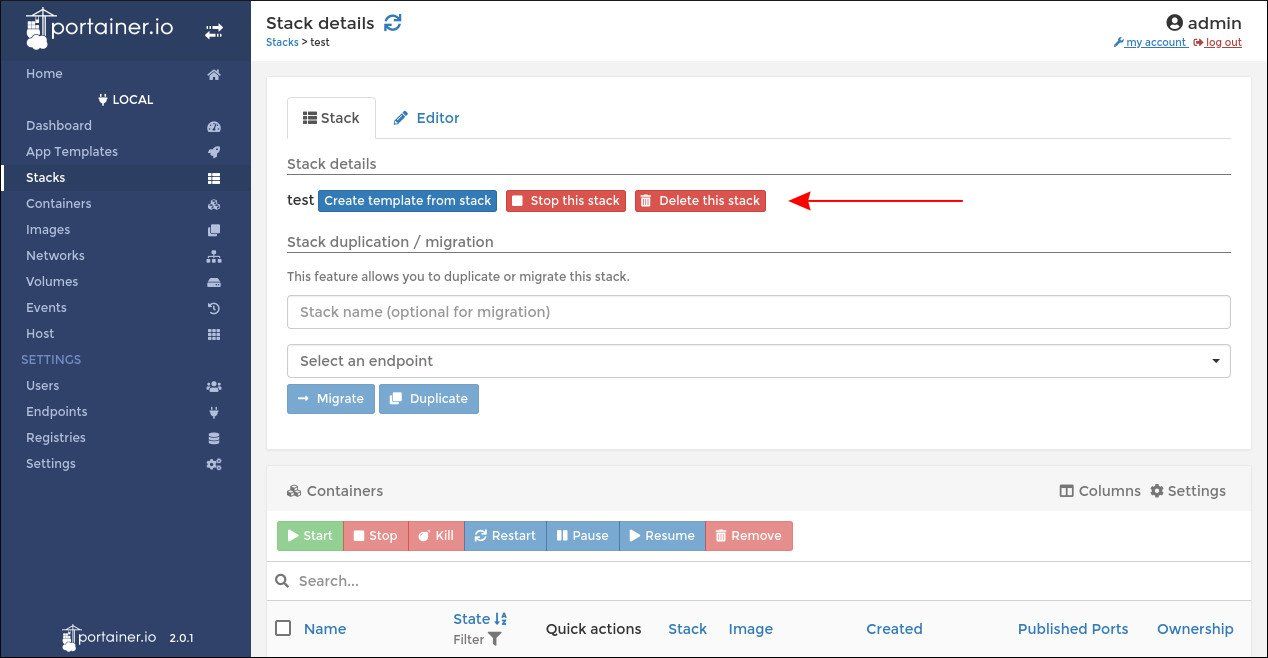
Task: Open the Containers table Settings menu
Action: 1188,491
